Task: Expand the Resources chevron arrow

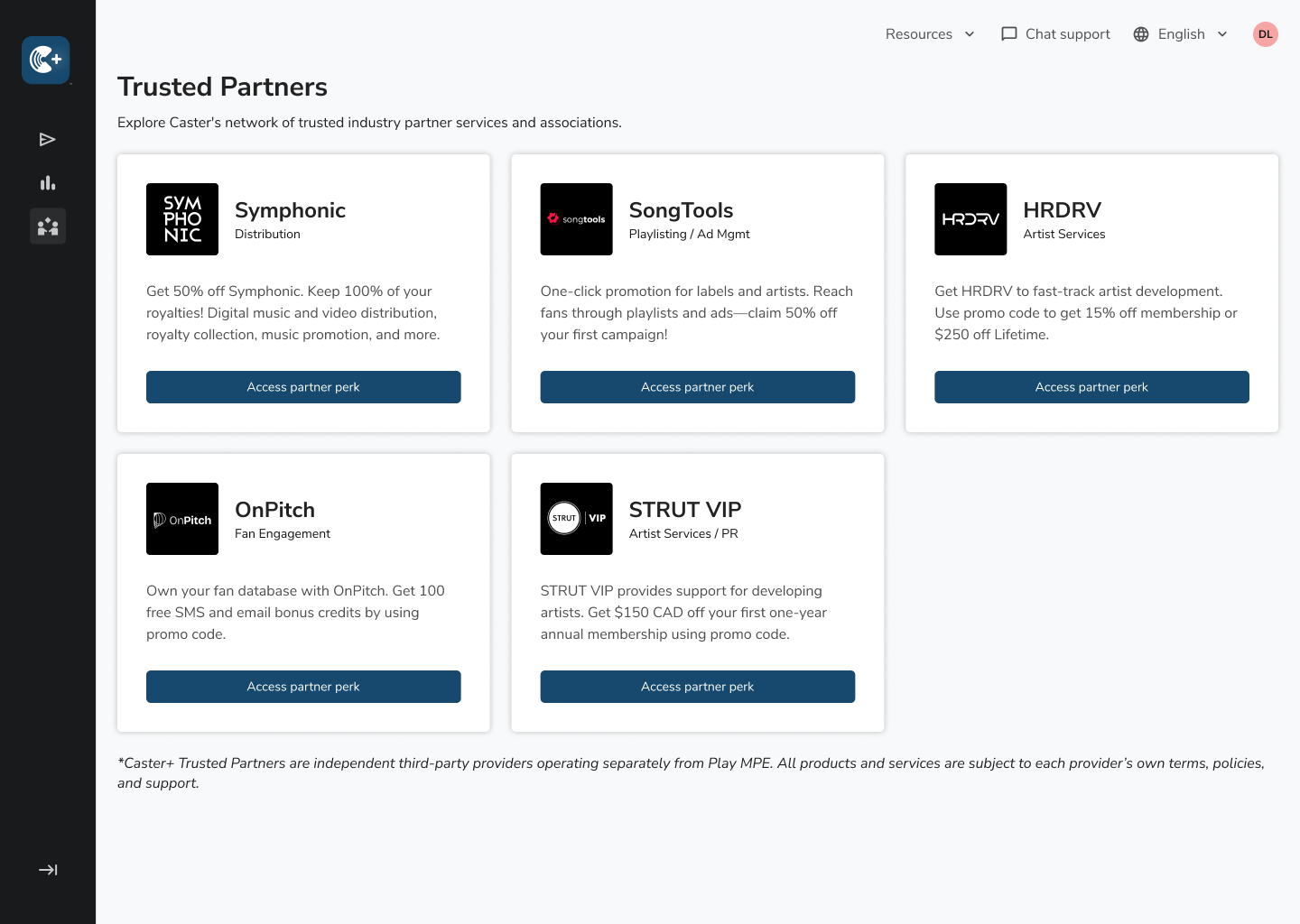Action: (970, 34)
